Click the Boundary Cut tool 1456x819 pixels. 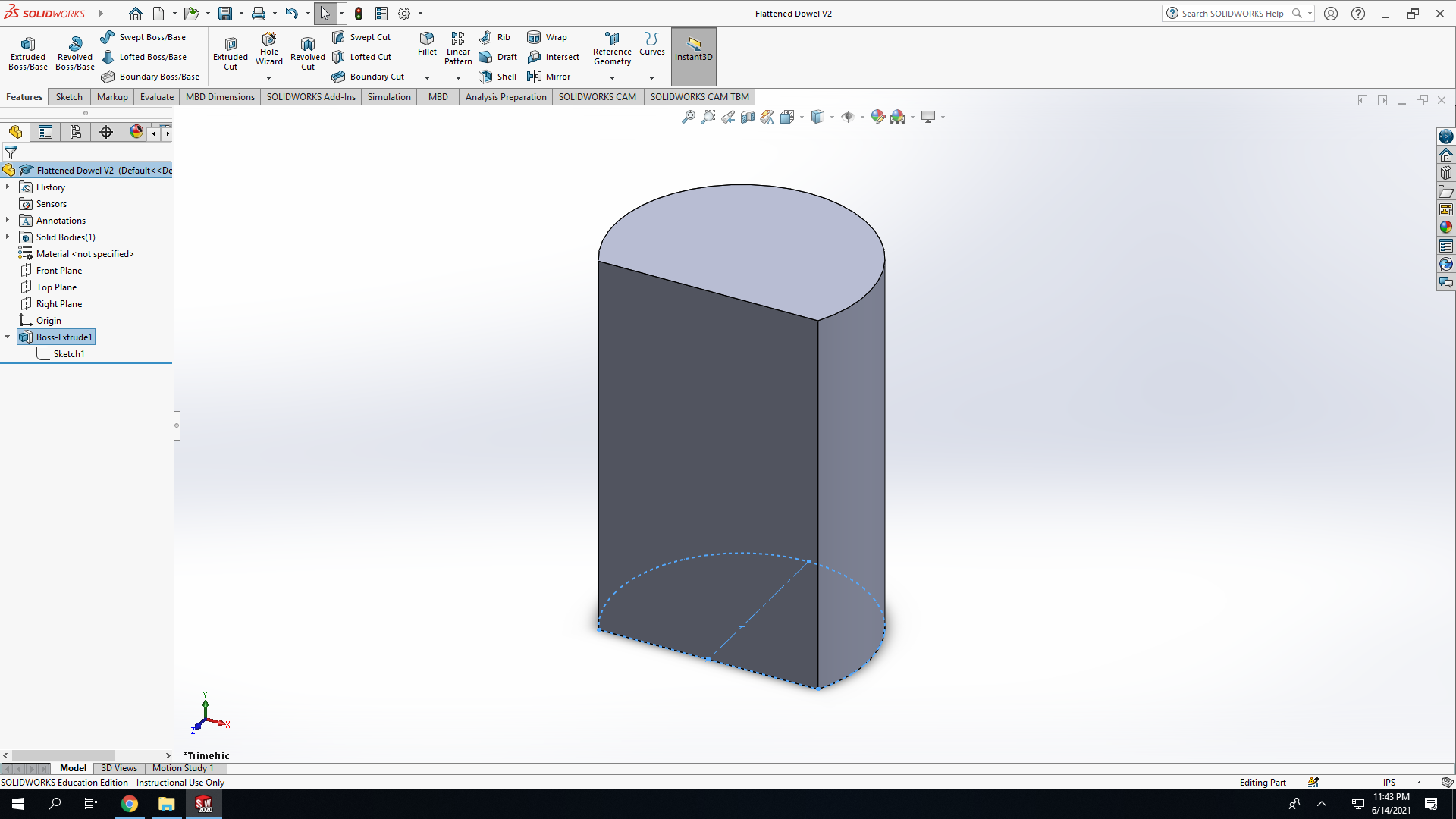pos(369,77)
